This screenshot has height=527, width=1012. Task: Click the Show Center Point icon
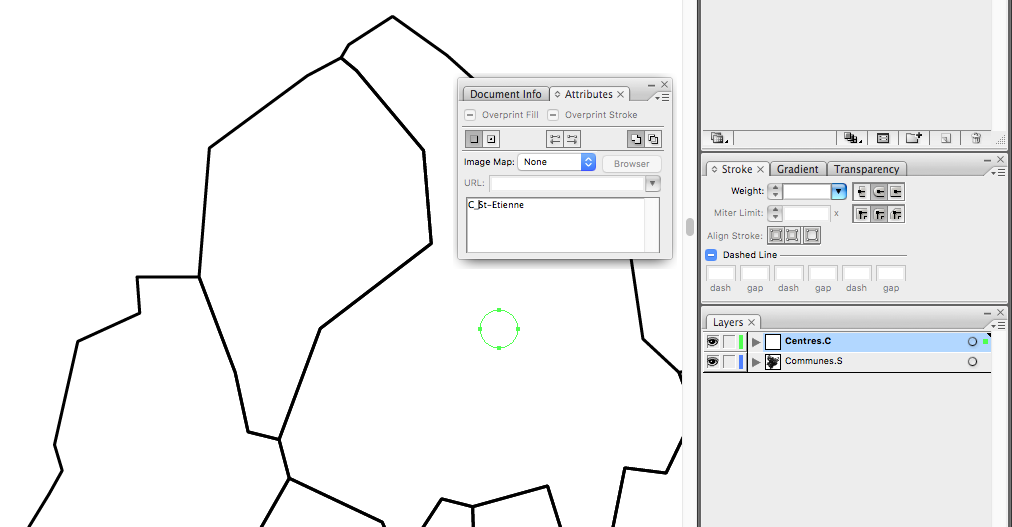pyautogui.click(x=492, y=139)
